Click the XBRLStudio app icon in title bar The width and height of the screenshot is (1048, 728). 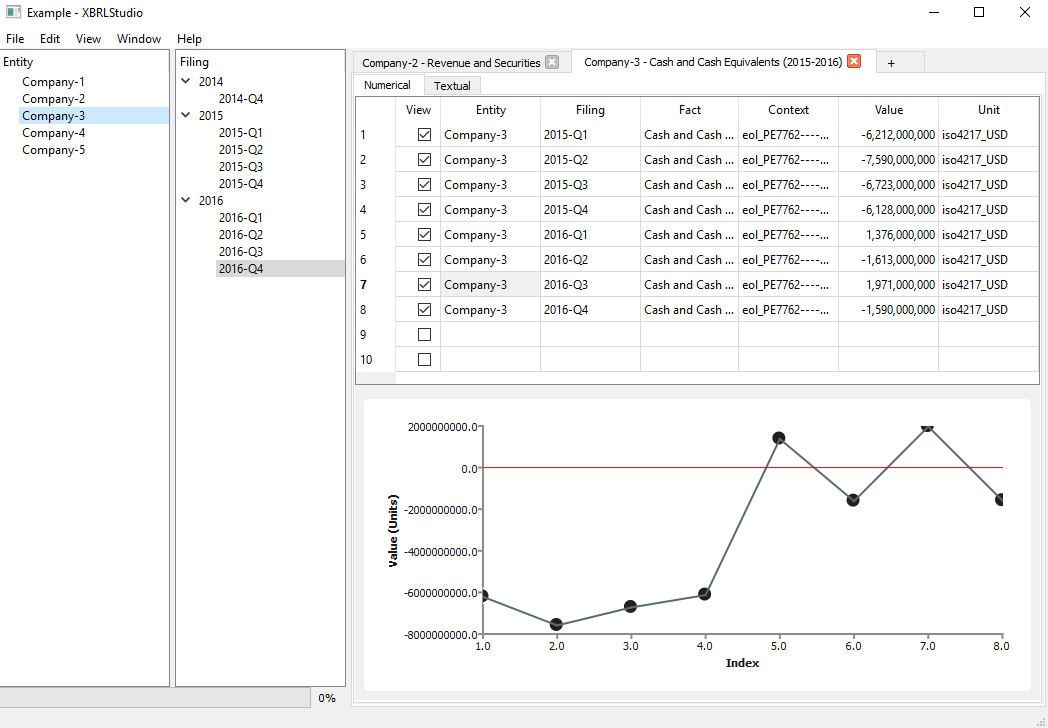(13, 12)
